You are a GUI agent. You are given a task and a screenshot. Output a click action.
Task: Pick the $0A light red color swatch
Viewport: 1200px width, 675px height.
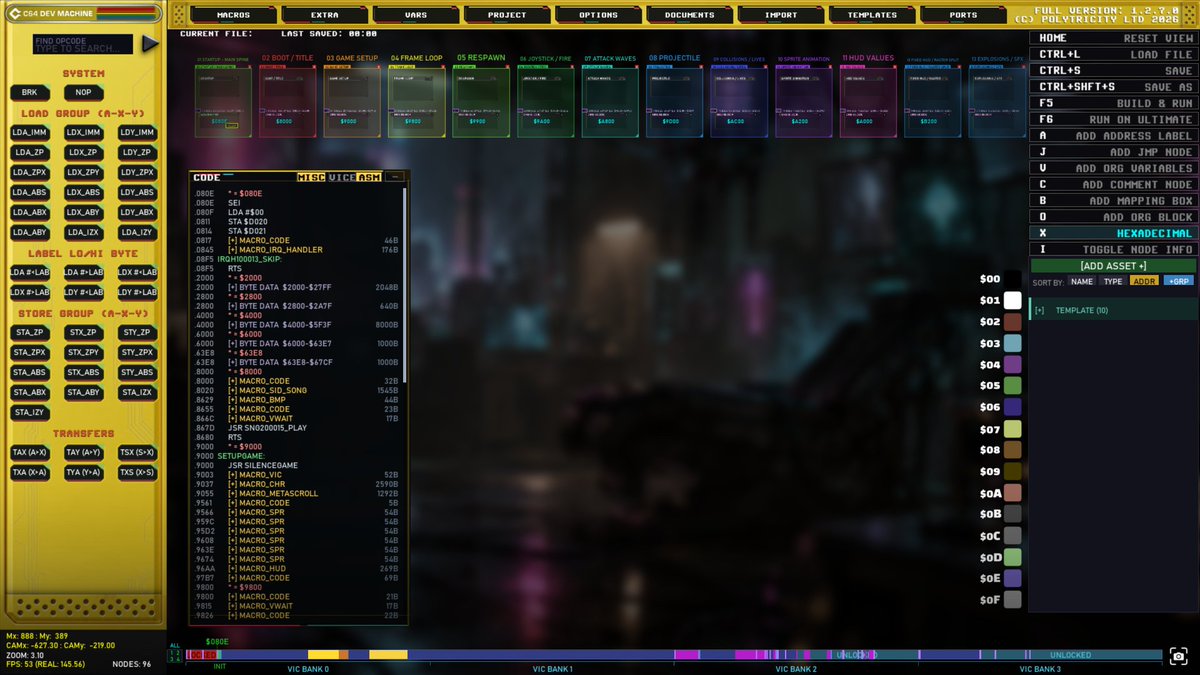pos(1013,493)
